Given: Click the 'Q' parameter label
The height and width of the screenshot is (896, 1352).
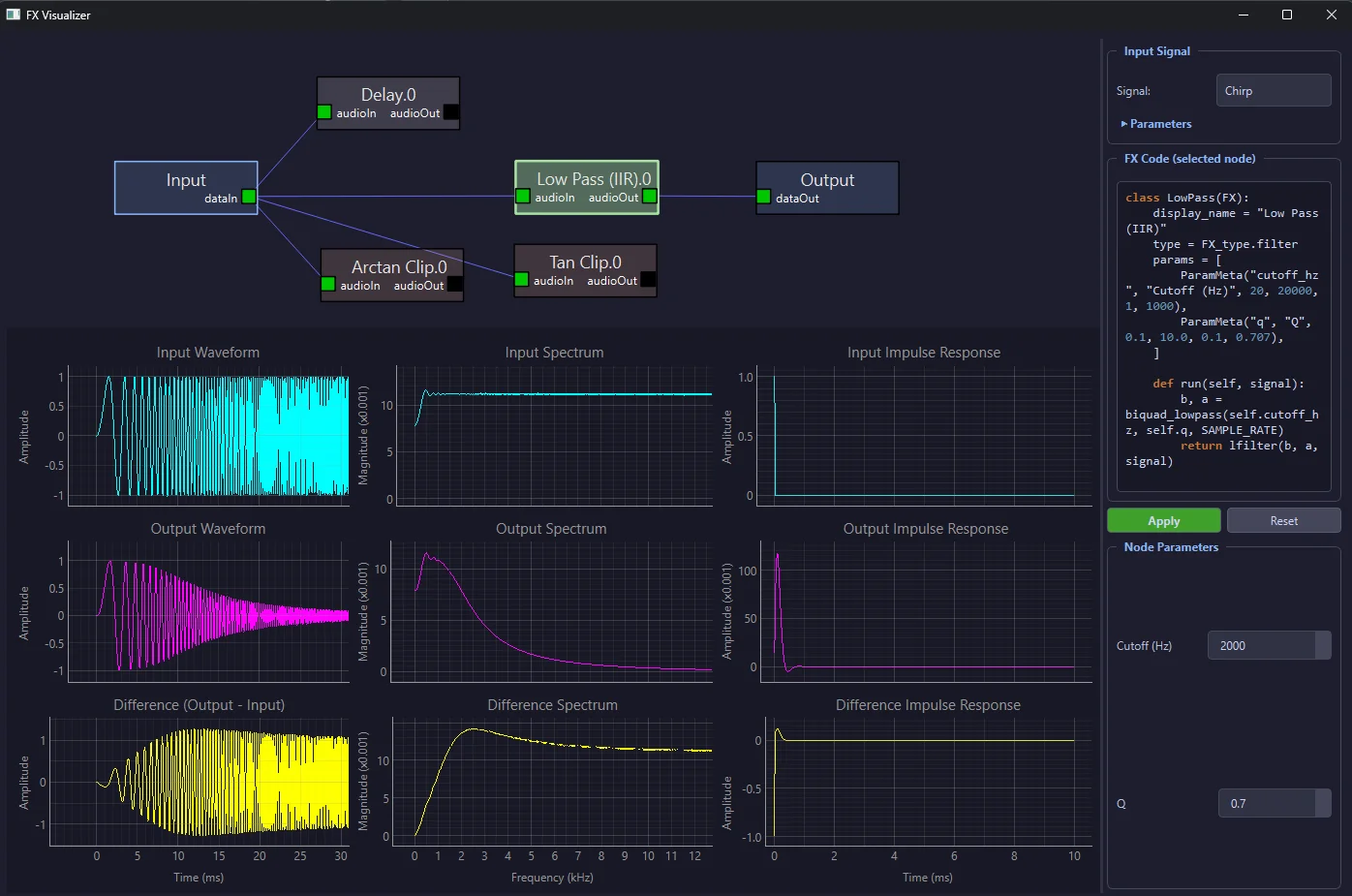Looking at the screenshot, I should coord(1122,804).
